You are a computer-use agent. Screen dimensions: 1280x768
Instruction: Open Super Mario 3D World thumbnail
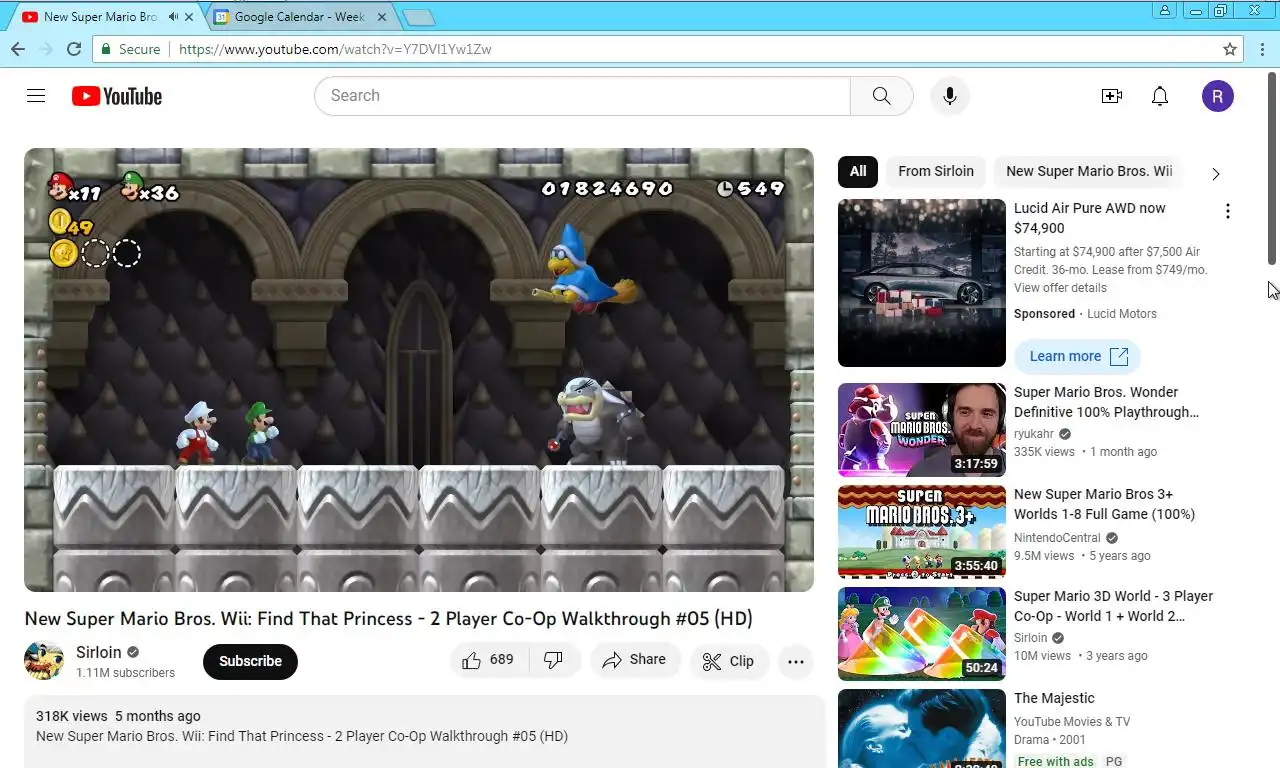tap(922, 634)
